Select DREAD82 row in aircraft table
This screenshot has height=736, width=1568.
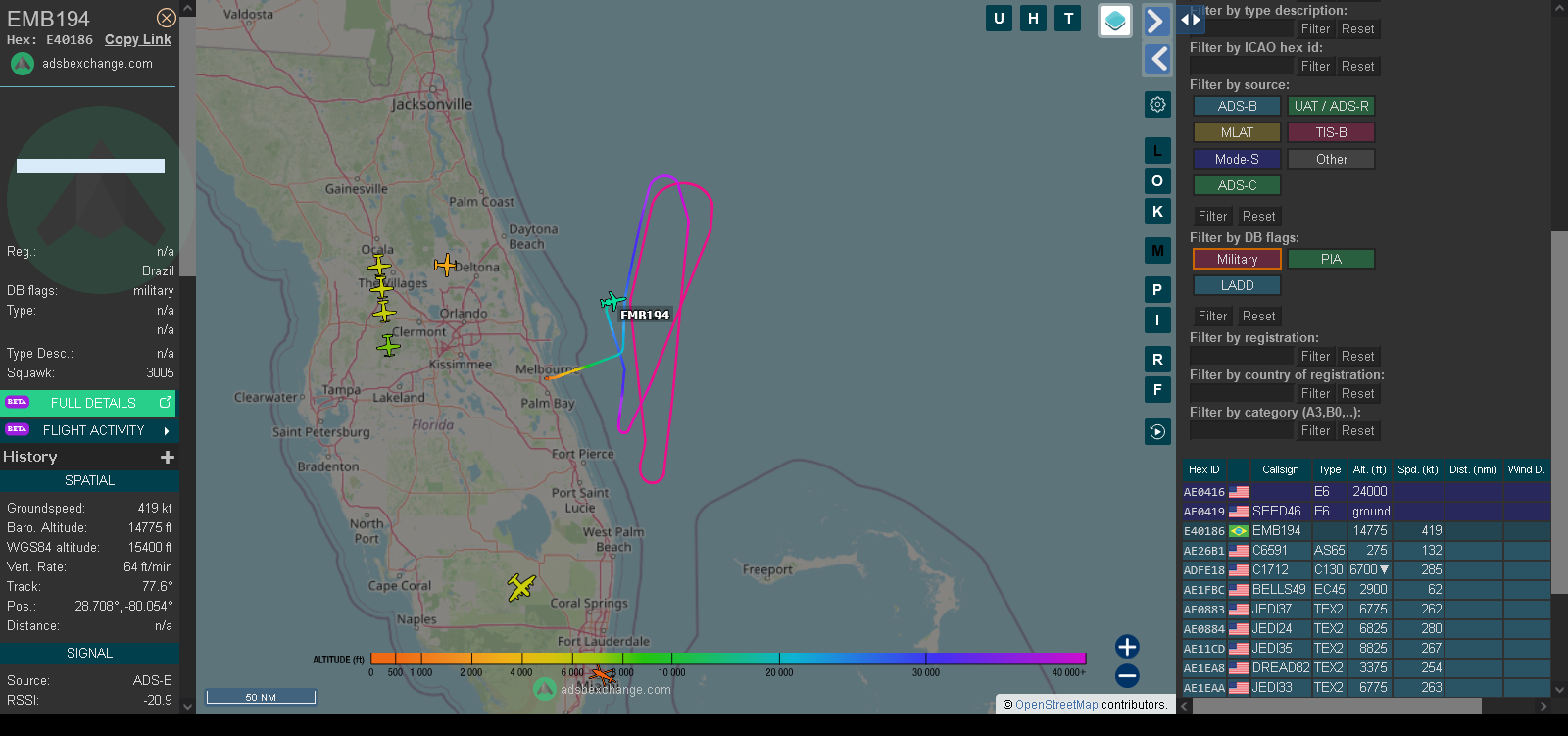1366,668
